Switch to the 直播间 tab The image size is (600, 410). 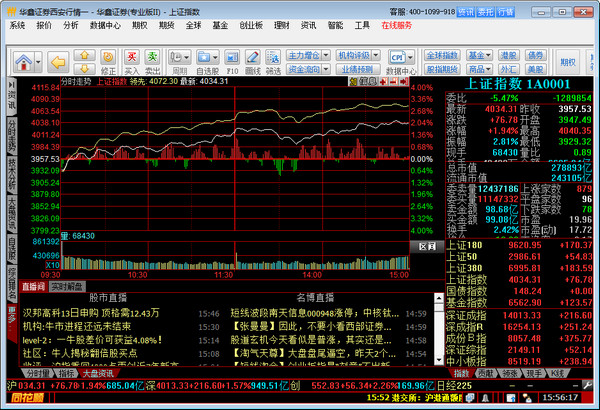(33, 286)
